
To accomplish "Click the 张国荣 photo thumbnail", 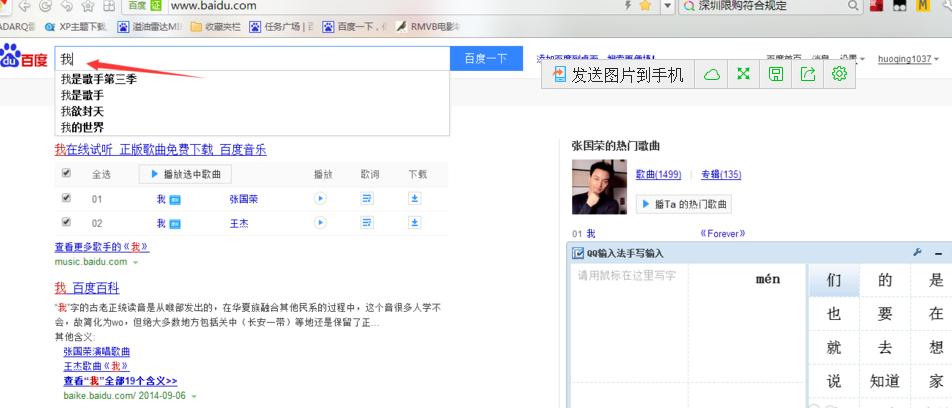I will [x=599, y=187].
